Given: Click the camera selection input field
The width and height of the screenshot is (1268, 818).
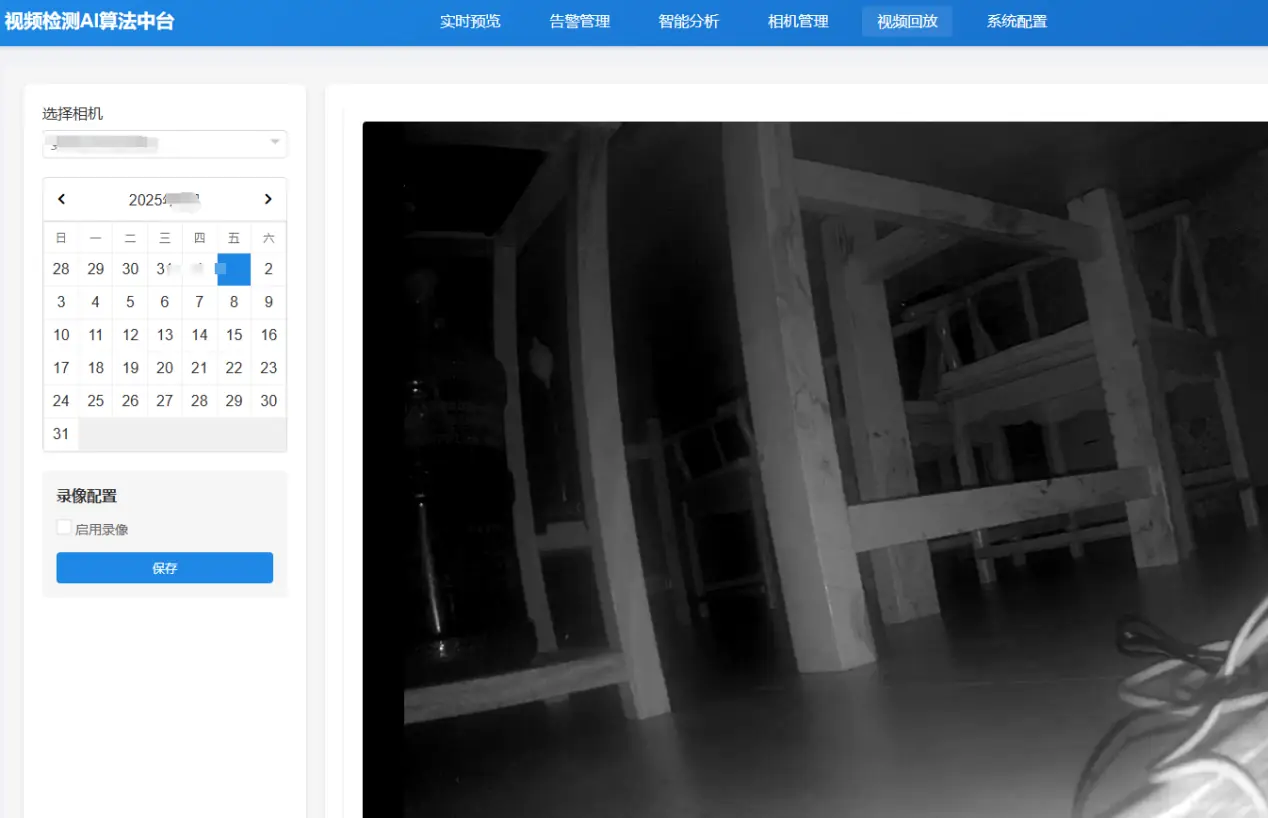Looking at the screenshot, I should pyautogui.click(x=165, y=144).
